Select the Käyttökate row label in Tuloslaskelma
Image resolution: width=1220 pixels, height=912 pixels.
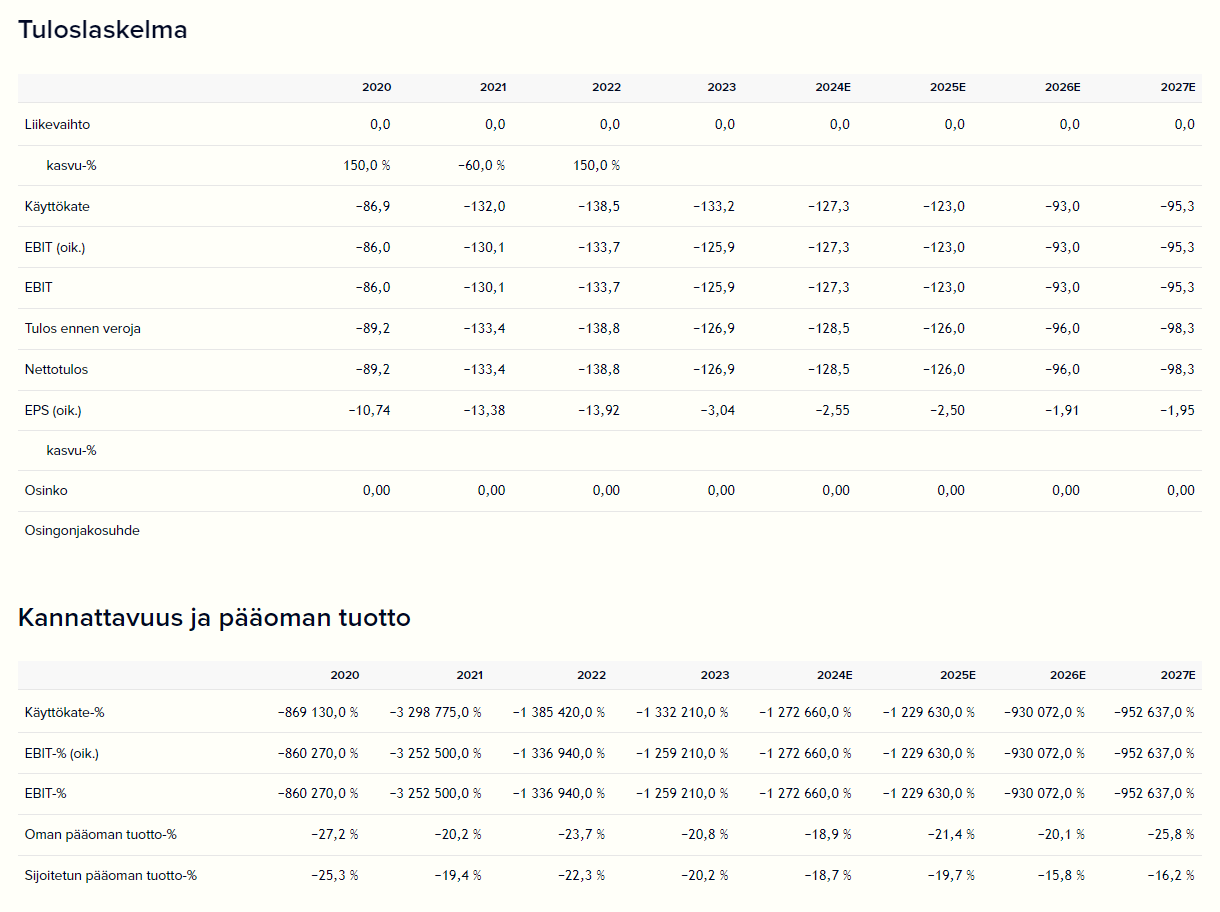57,207
